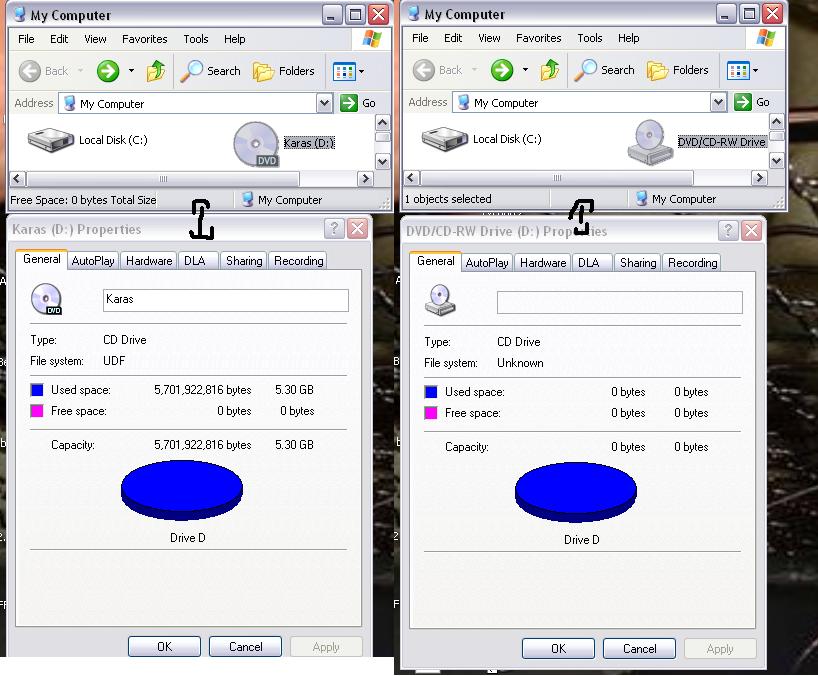The height and width of the screenshot is (676, 818).
Task: Open the Tools menu
Action: (x=195, y=39)
